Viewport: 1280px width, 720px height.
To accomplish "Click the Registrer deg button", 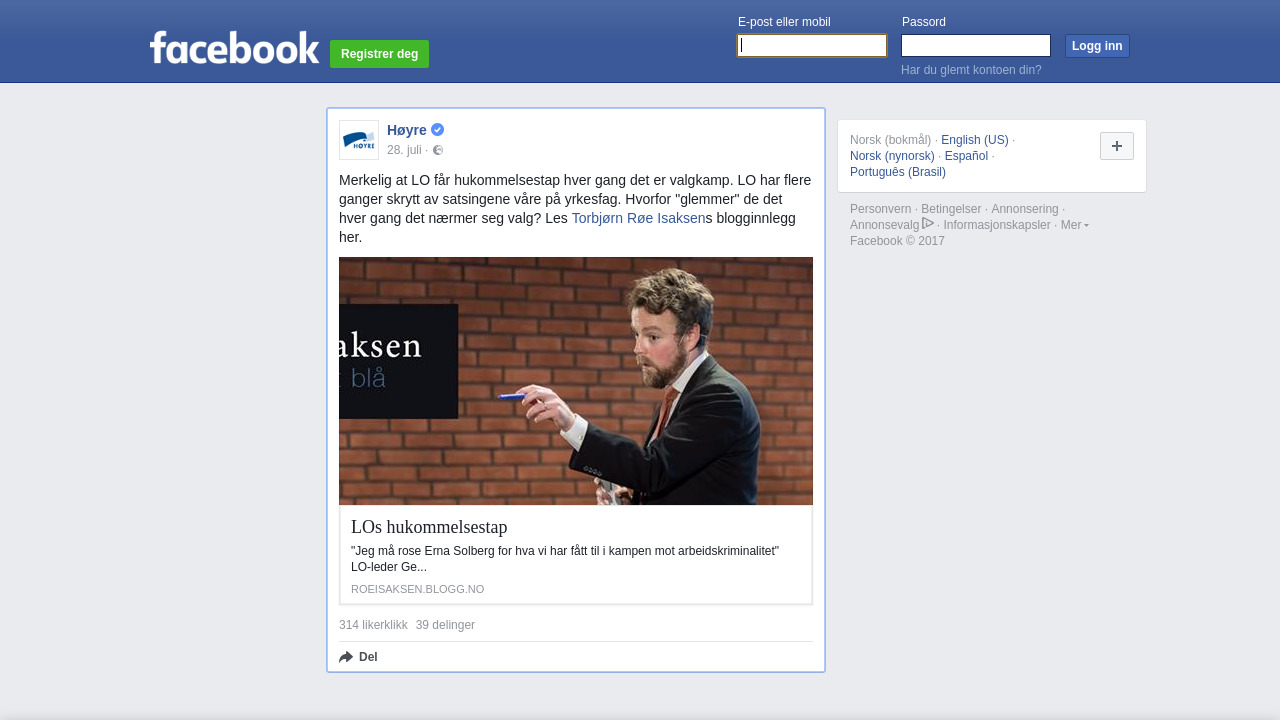I will pos(379,54).
